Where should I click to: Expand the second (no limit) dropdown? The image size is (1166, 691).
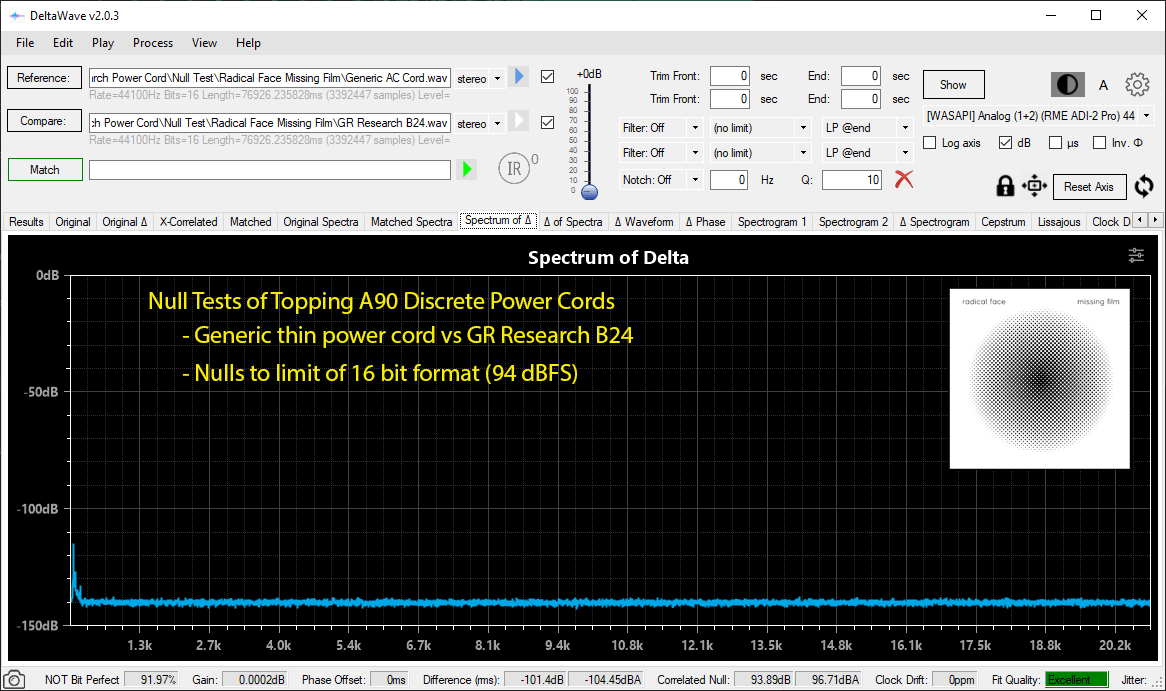point(760,152)
